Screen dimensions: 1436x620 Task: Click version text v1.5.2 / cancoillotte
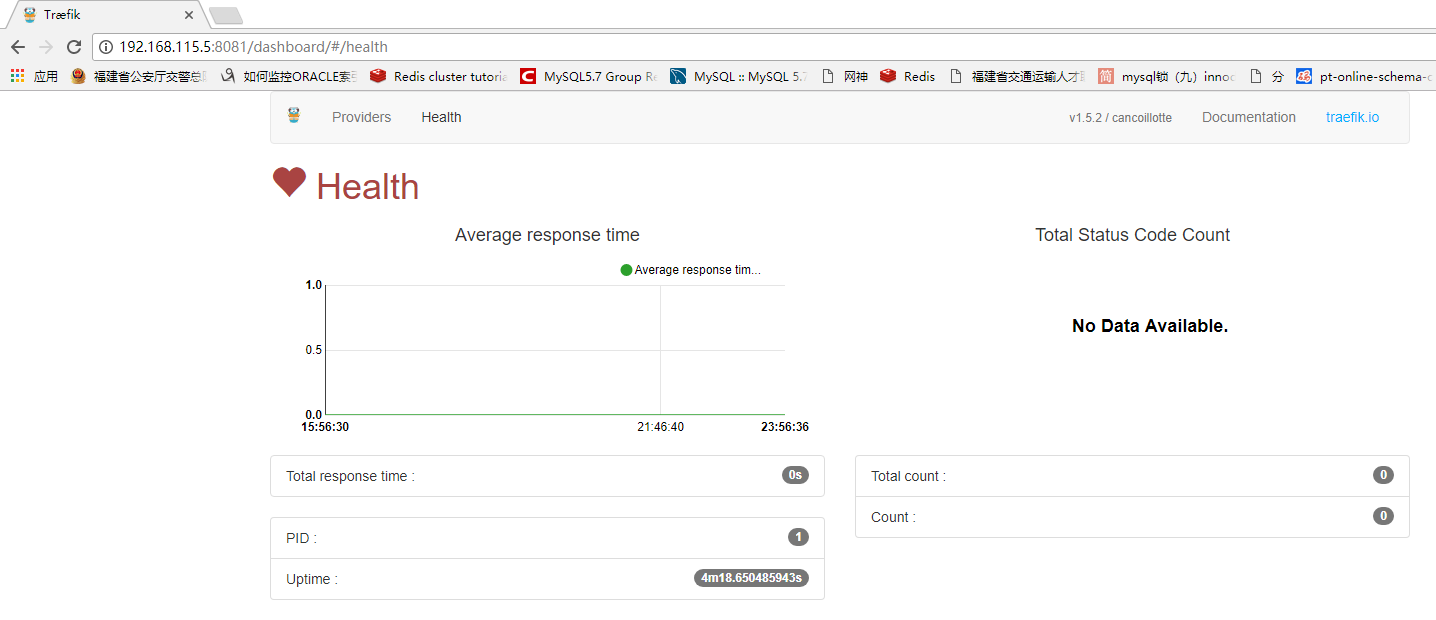tap(1120, 118)
